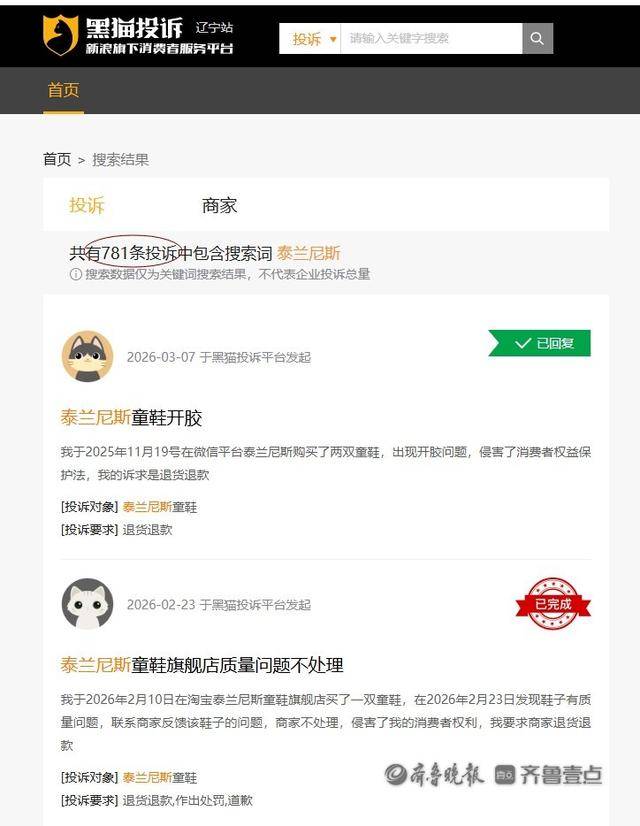Click the magnifier search button
The image size is (640, 826).
coord(537,38)
